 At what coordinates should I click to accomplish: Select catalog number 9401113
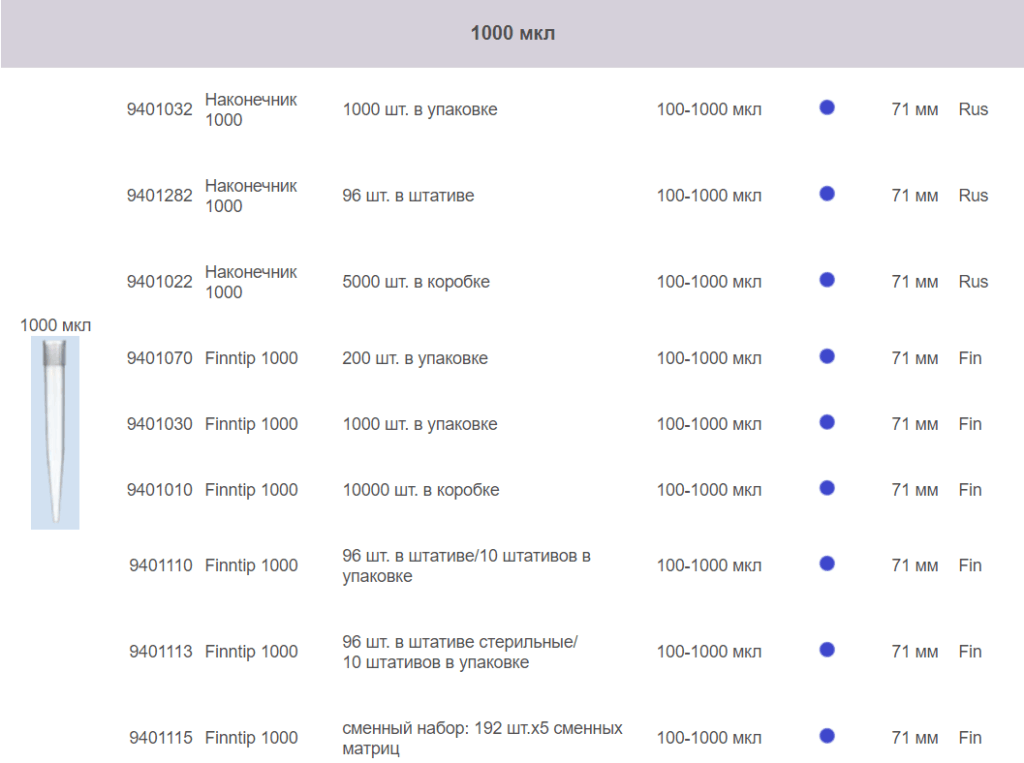[160, 652]
